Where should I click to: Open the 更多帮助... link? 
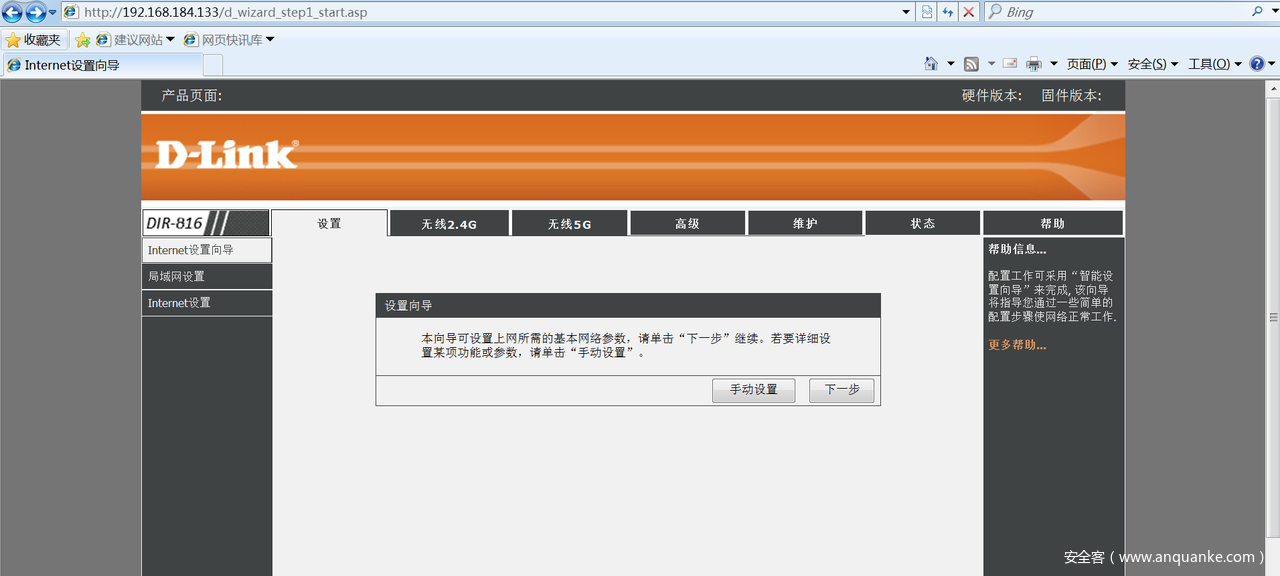pos(1017,345)
